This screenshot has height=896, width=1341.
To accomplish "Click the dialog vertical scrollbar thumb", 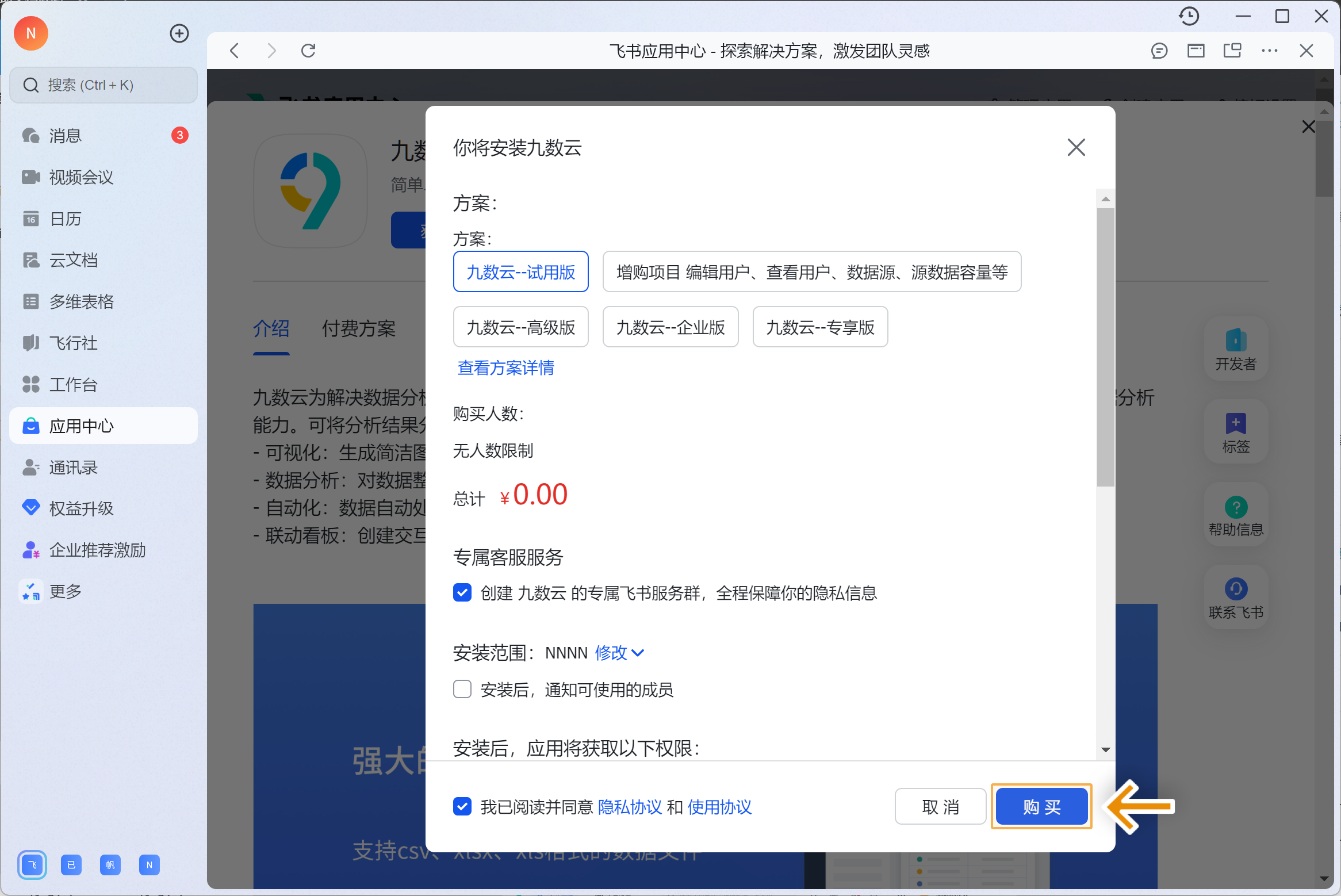I will point(1105,347).
